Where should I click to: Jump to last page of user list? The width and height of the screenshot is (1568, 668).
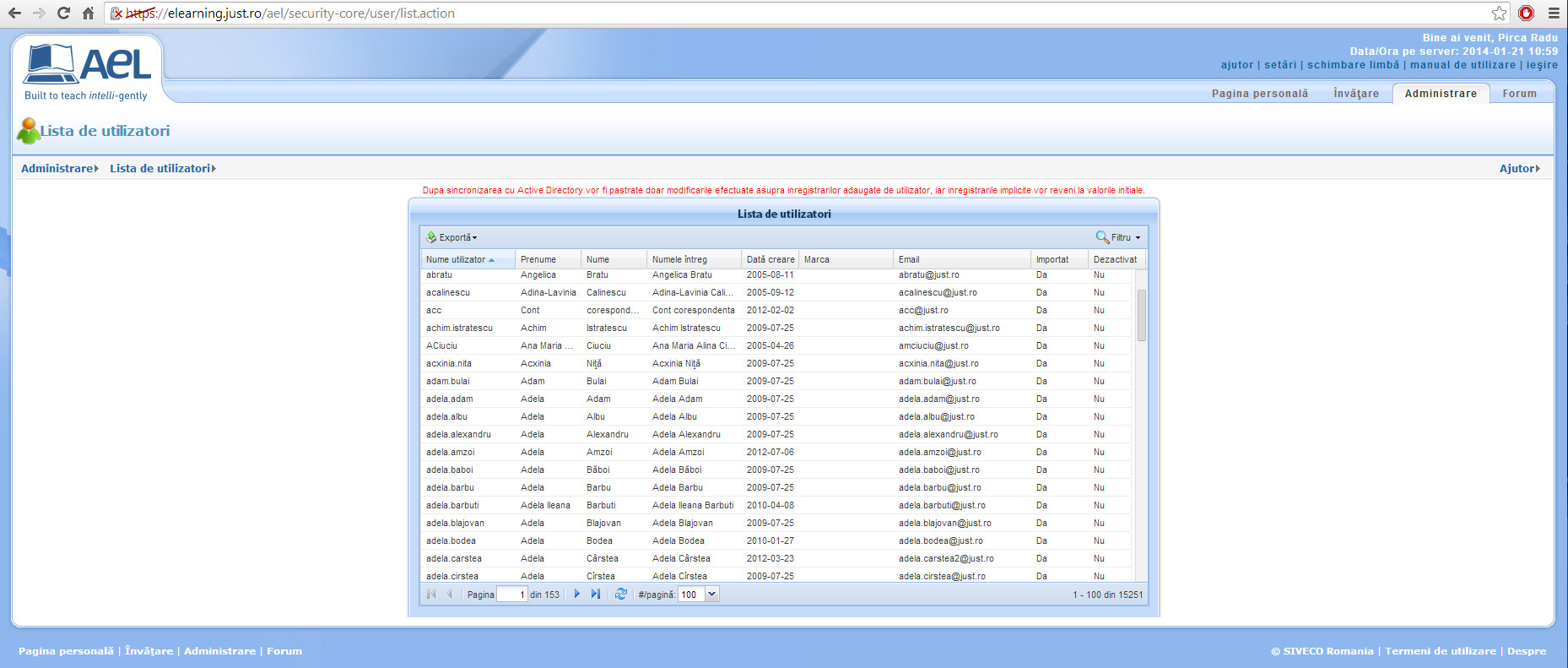(x=596, y=595)
